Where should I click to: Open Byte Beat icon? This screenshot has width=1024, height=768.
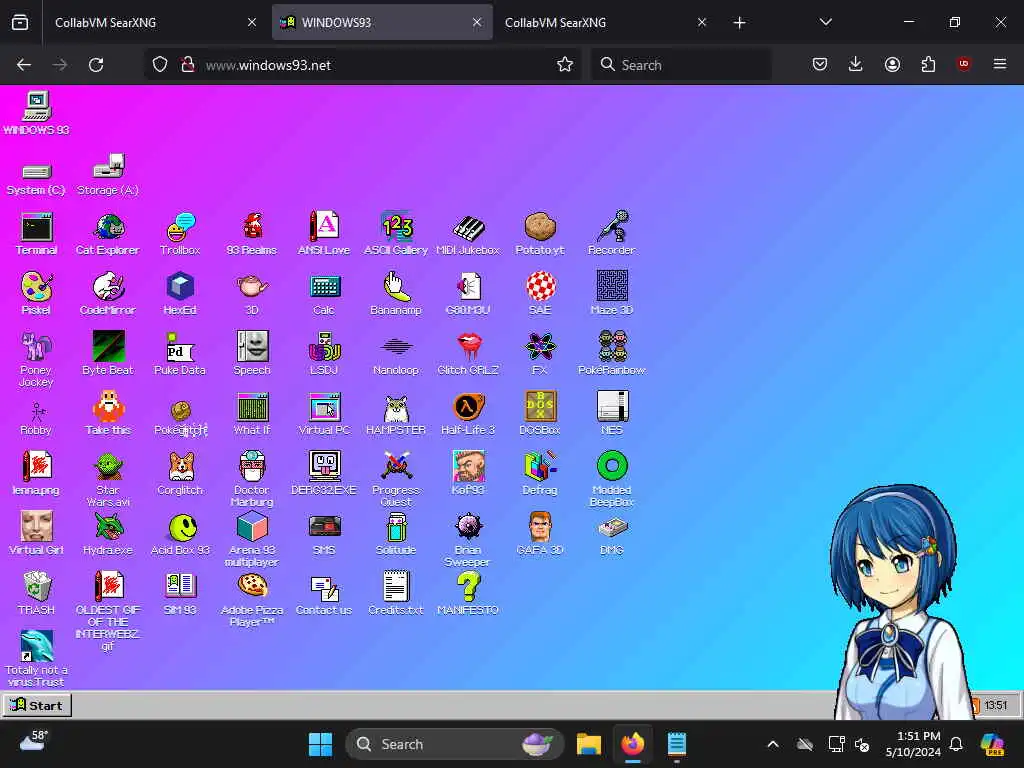(108, 353)
